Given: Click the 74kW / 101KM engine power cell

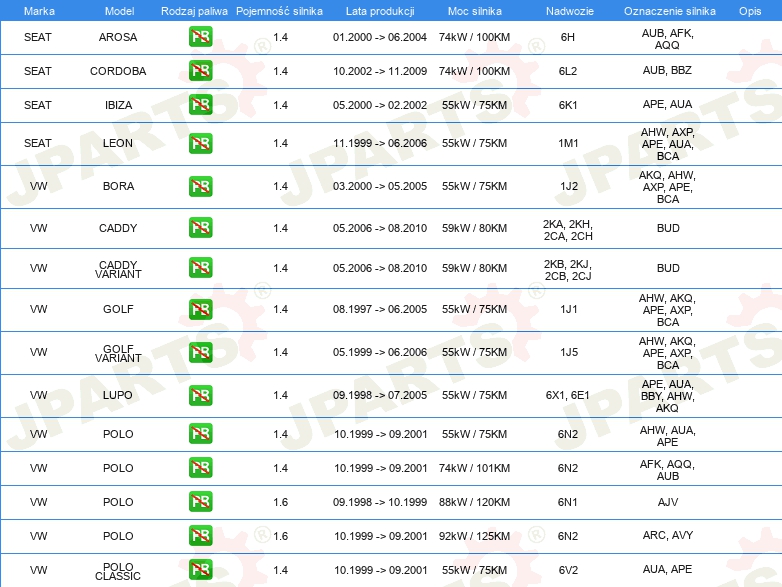Looking at the screenshot, I should [x=474, y=468].
